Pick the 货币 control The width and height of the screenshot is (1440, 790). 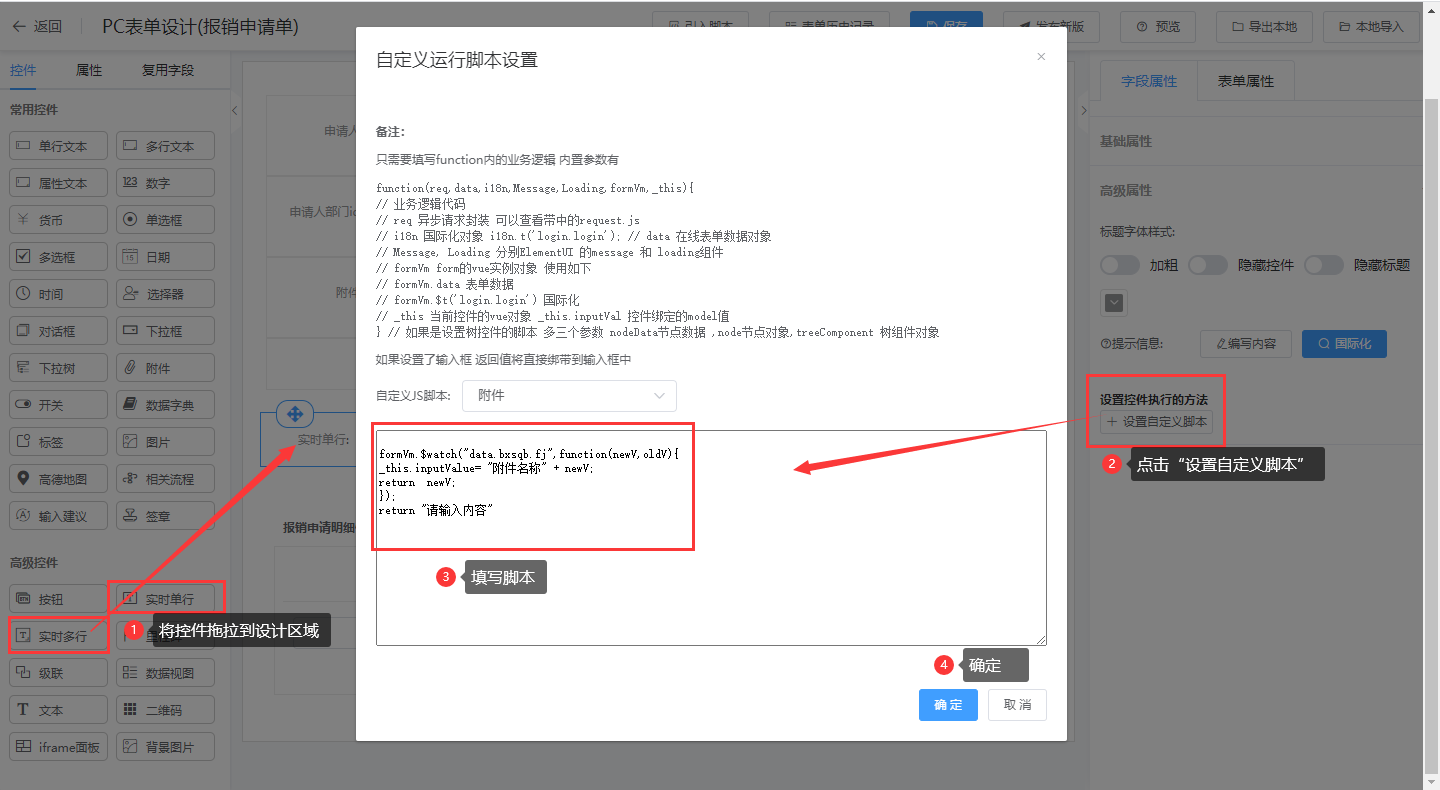click(58, 220)
